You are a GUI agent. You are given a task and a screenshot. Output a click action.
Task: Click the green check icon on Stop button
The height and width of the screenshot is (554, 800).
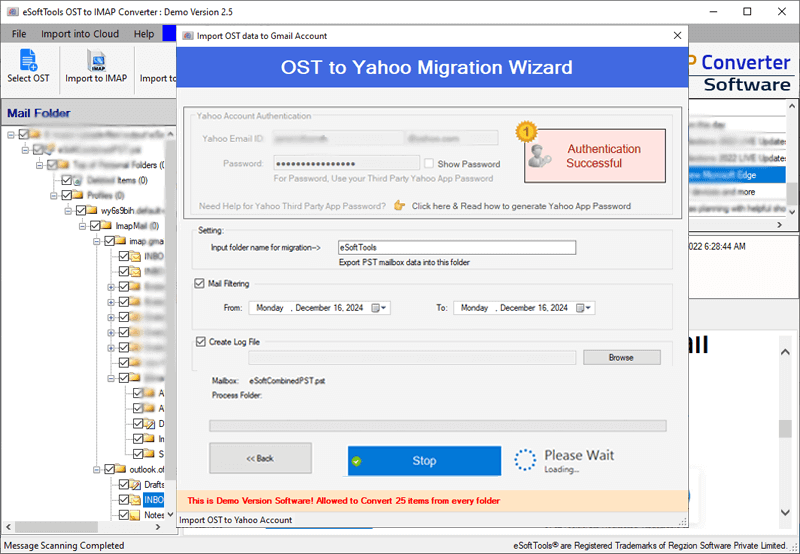357,461
